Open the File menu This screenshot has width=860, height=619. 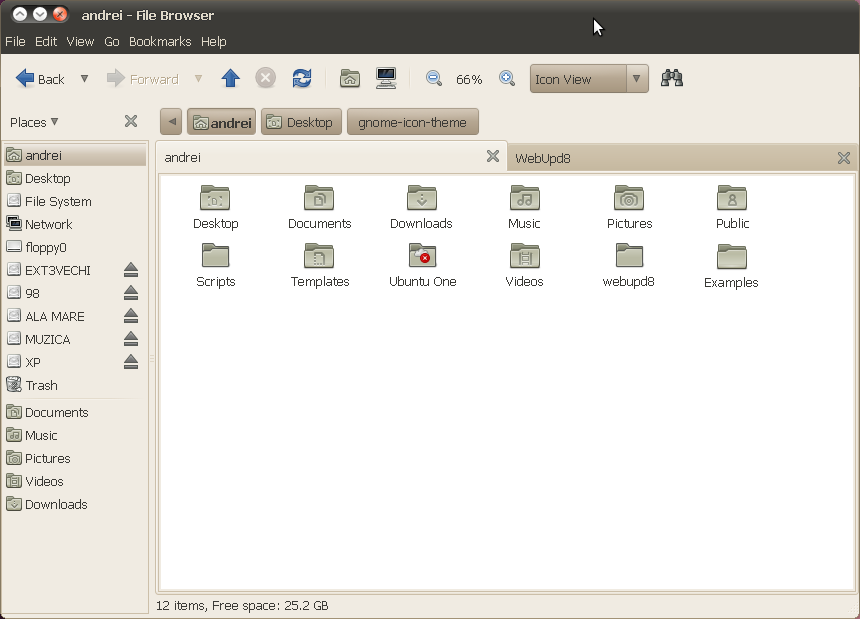pyautogui.click(x=15, y=42)
